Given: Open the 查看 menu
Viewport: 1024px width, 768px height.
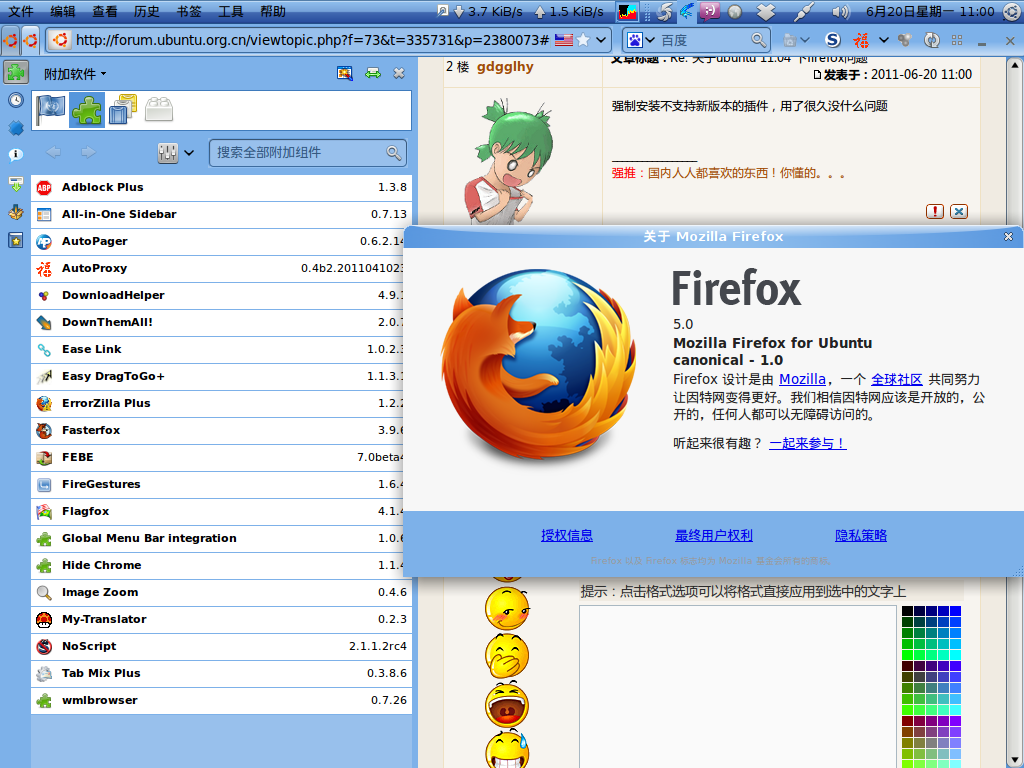Looking at the screenshot, I should coord(104,11).
